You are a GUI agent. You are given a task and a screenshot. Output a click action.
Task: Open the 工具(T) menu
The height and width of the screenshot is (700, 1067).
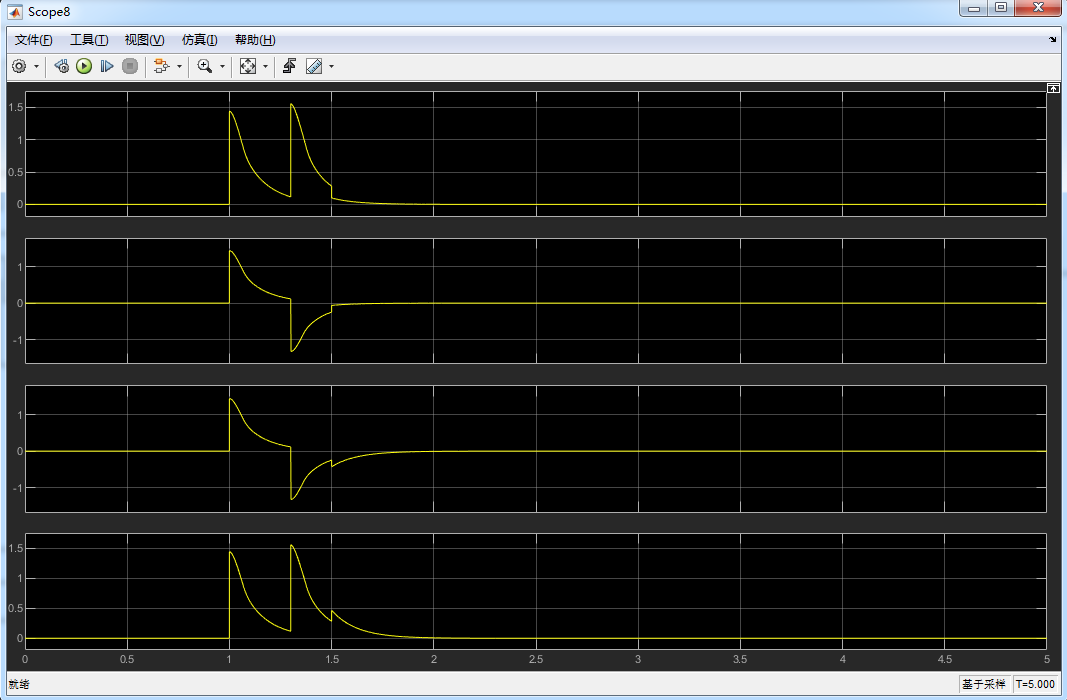pyautogui.click(x=89, y=40)
